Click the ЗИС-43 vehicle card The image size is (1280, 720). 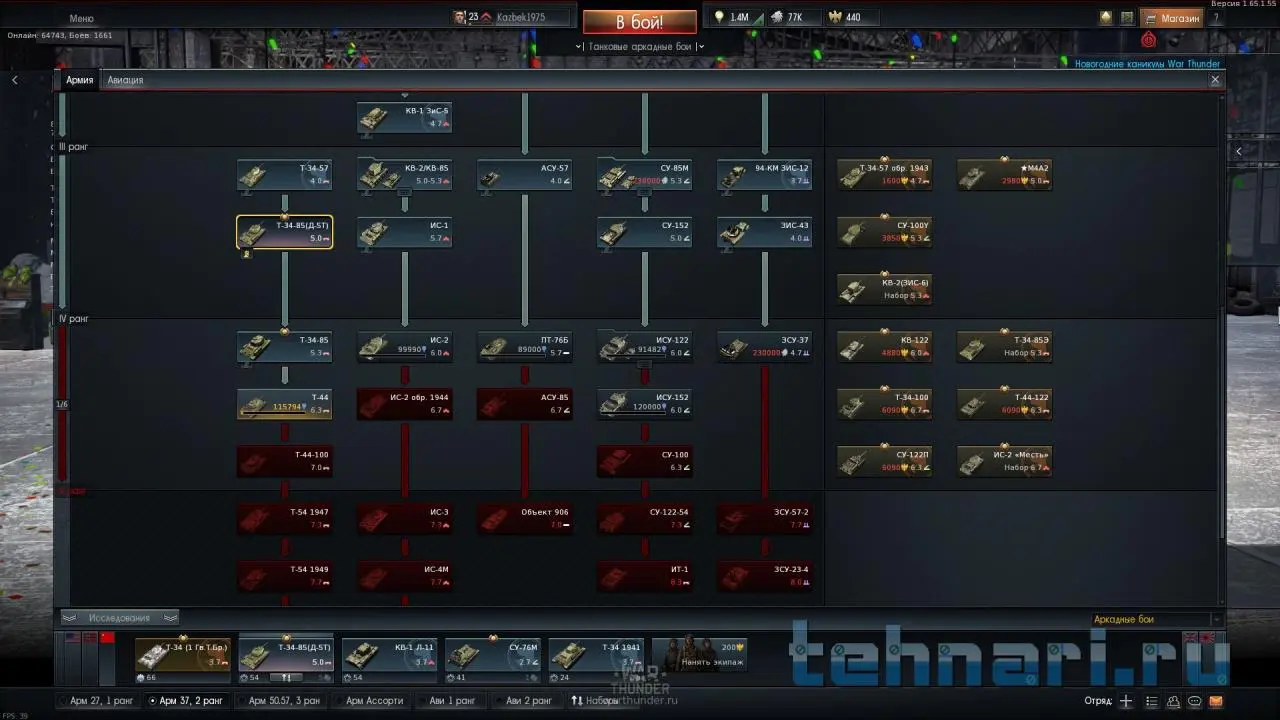[x=765, y=233]
